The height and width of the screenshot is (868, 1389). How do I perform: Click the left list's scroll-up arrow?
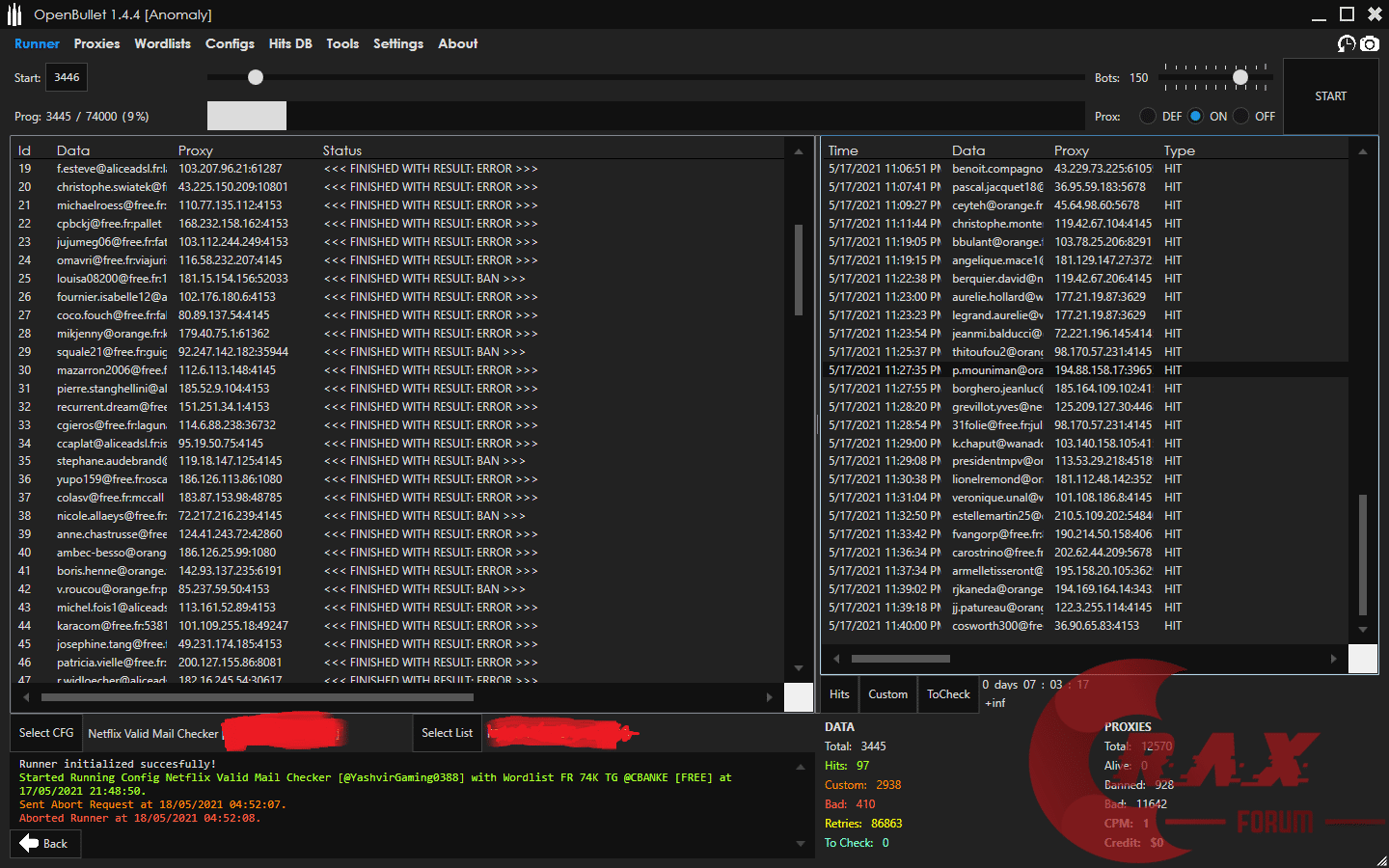click(x=799, y=151)
